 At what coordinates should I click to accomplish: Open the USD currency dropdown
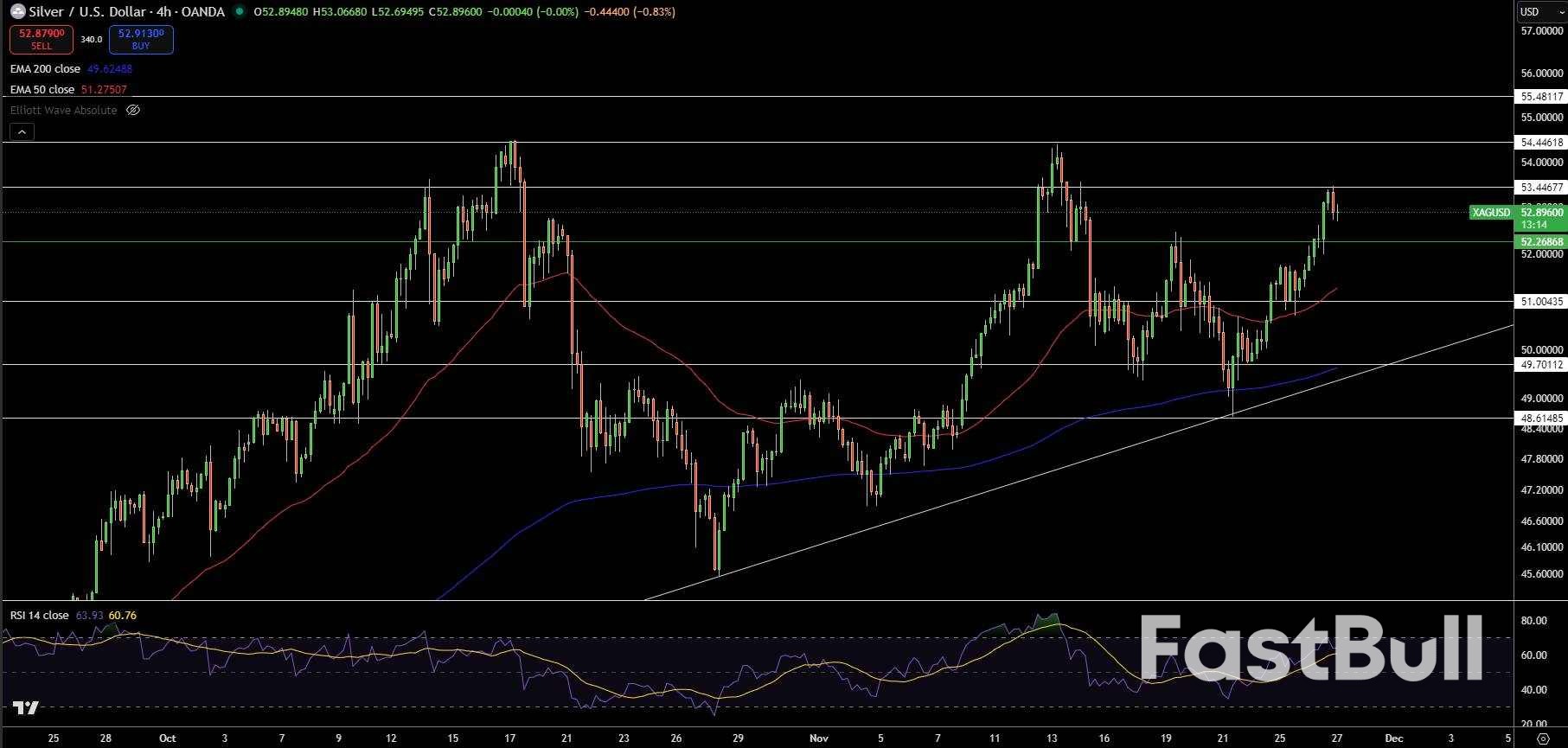(1542, 12)
